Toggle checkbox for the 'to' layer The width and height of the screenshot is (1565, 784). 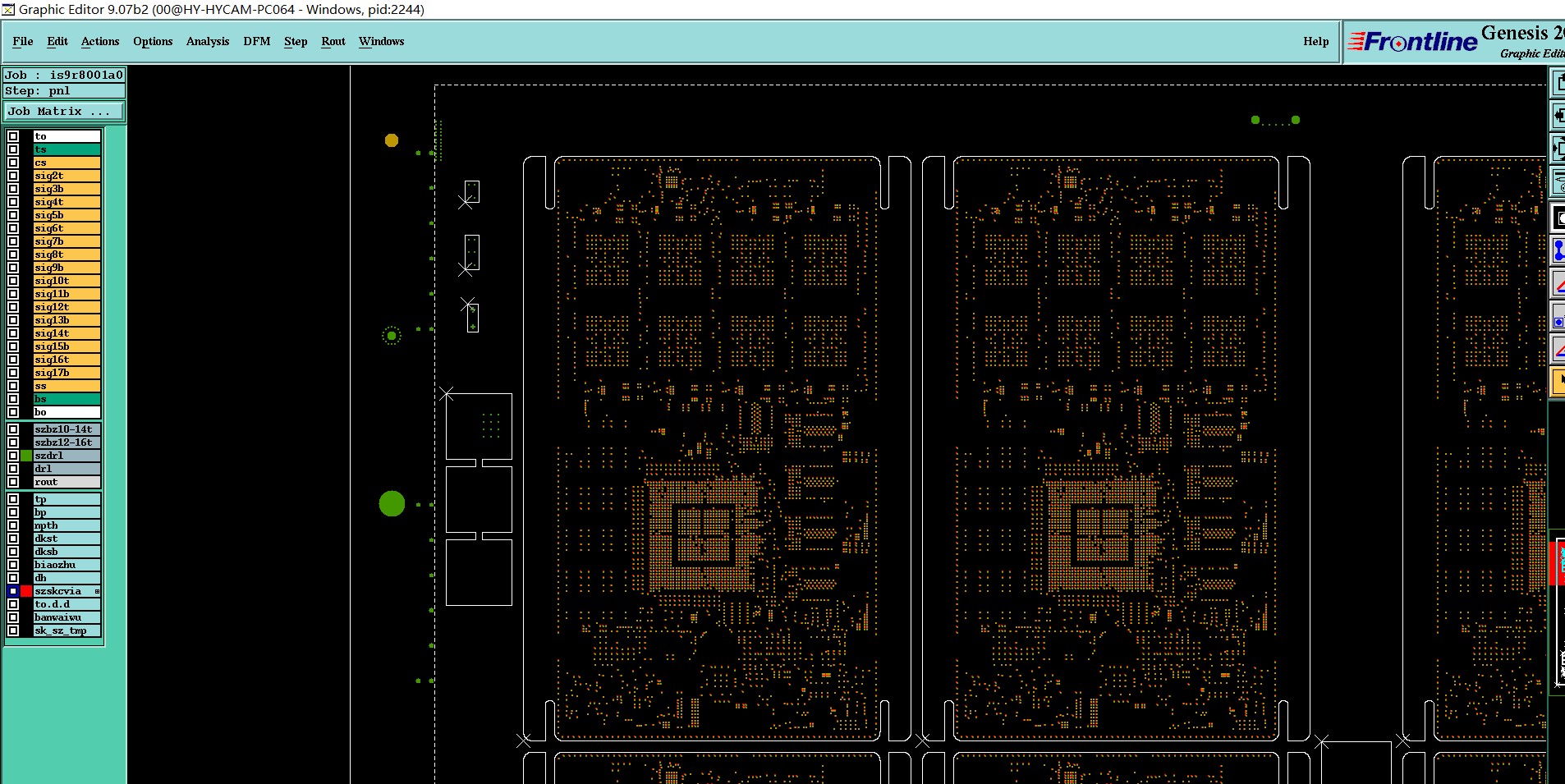(x=13, y=136)
